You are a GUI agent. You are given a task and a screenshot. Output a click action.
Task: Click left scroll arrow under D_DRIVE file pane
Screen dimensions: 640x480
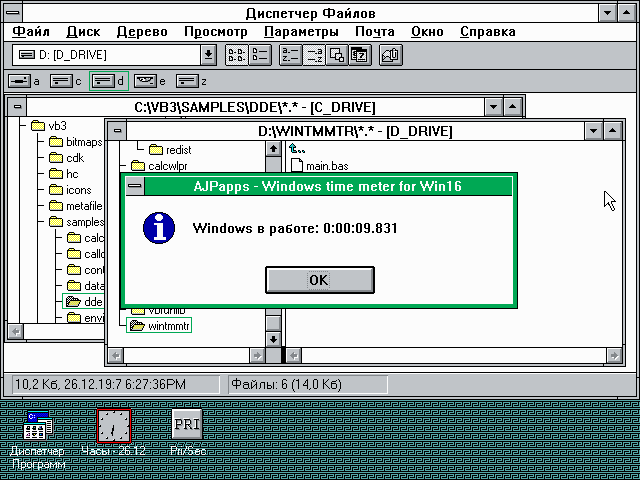293,356
